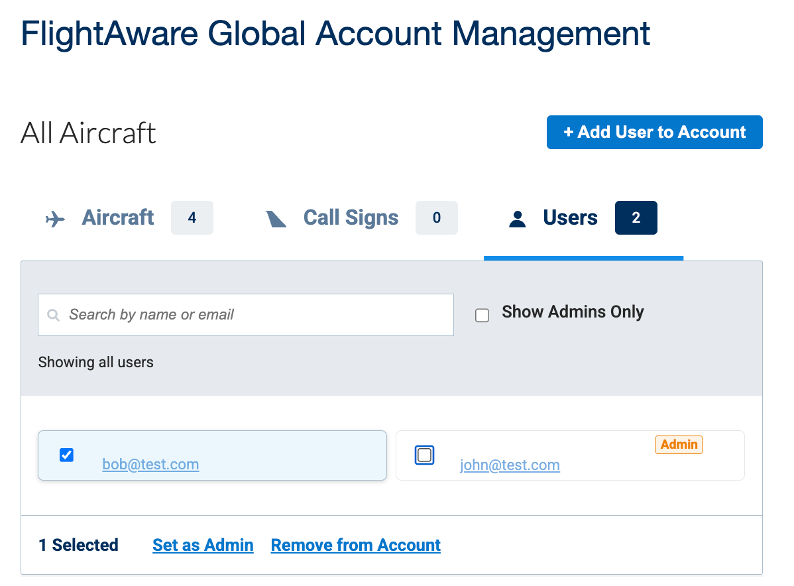This screenshot has width=794, height=586.
Task: Uncheck the bob@test.com checkbox
Action: click(x=66, y=455)
